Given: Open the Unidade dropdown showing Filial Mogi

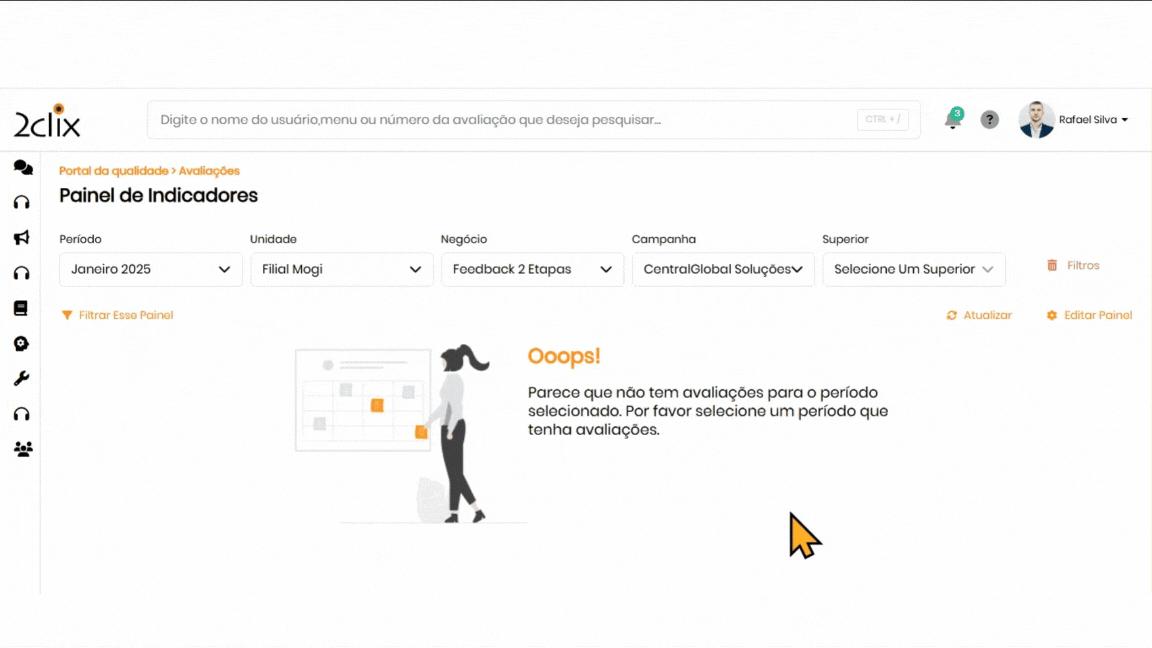Looking at the screenshot, I should click(x=341, y=269).
